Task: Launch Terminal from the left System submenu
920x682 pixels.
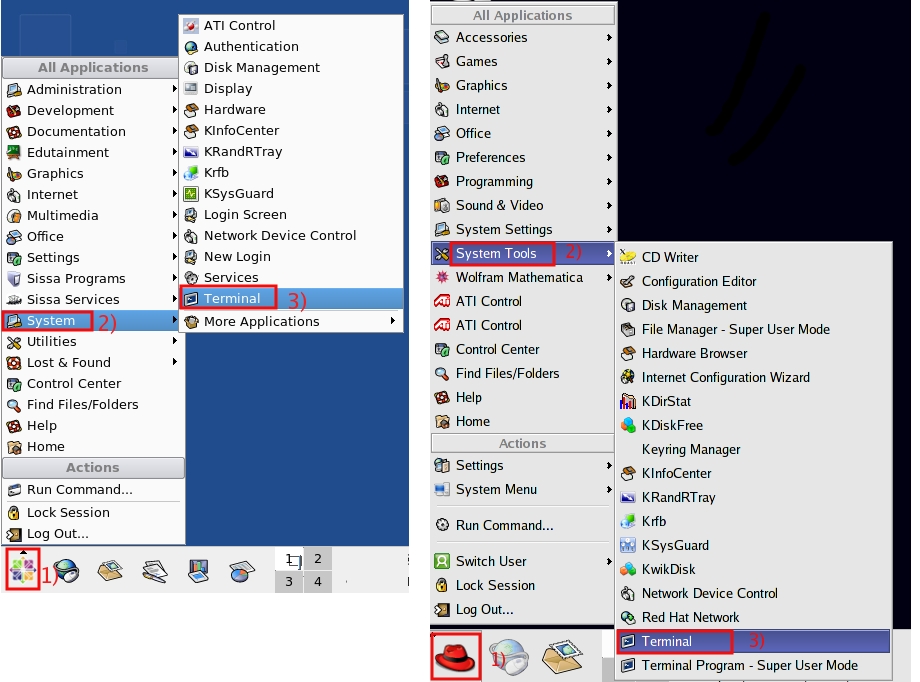Action: (x=292, y=298)
